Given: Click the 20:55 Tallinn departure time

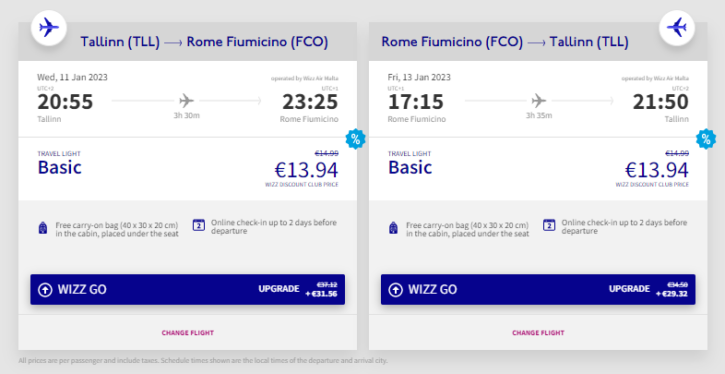Looking at the screenshot, I should pyautogui.click(x=65, y=102).
